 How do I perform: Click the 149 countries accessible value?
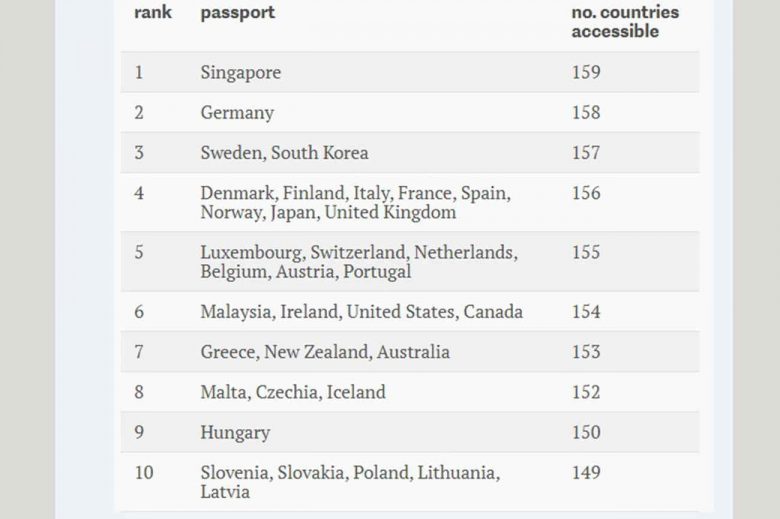586,472
